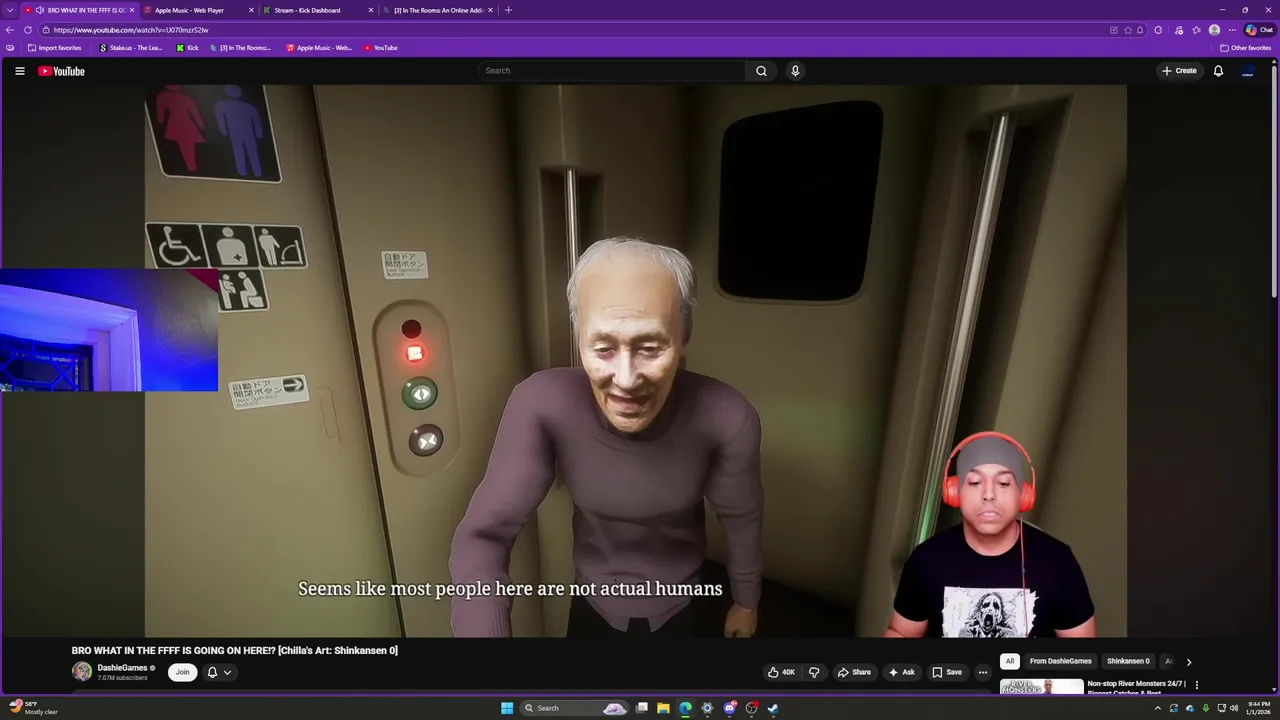Viewport: 1280px width, 720px height.
Task: Add page to favorites star icon
Action: tap(1128, 30)
